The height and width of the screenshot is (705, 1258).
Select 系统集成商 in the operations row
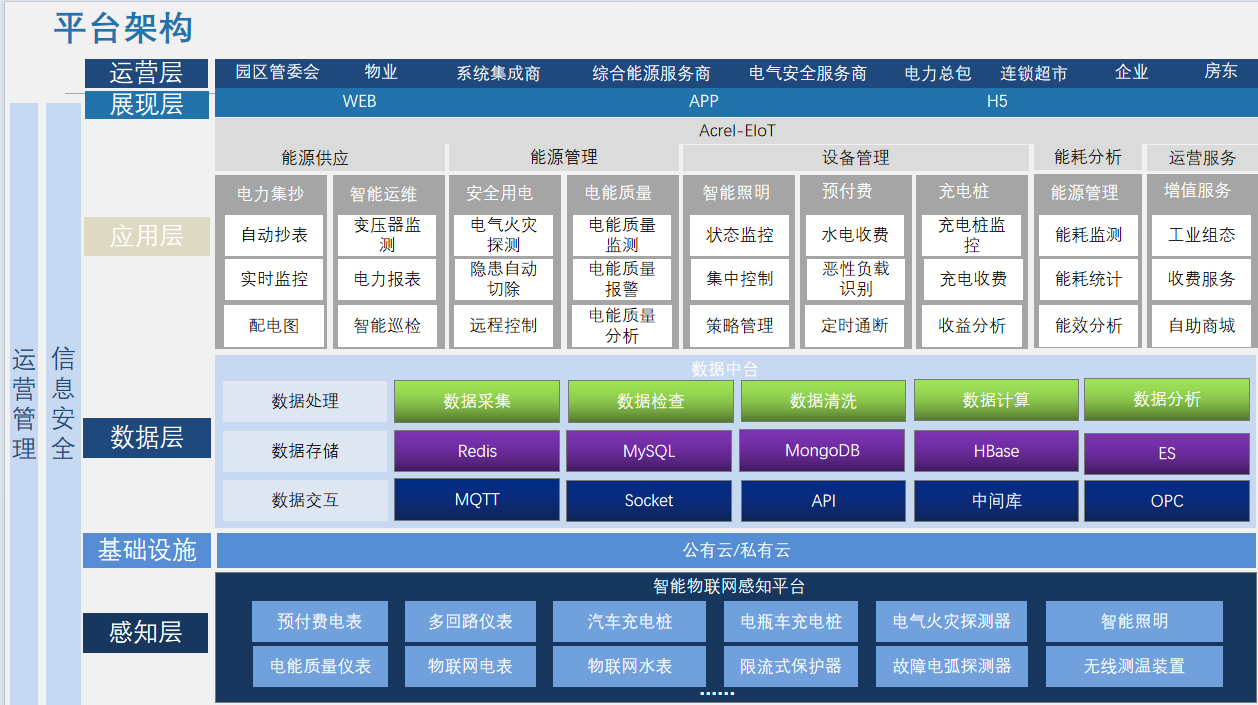498,73
